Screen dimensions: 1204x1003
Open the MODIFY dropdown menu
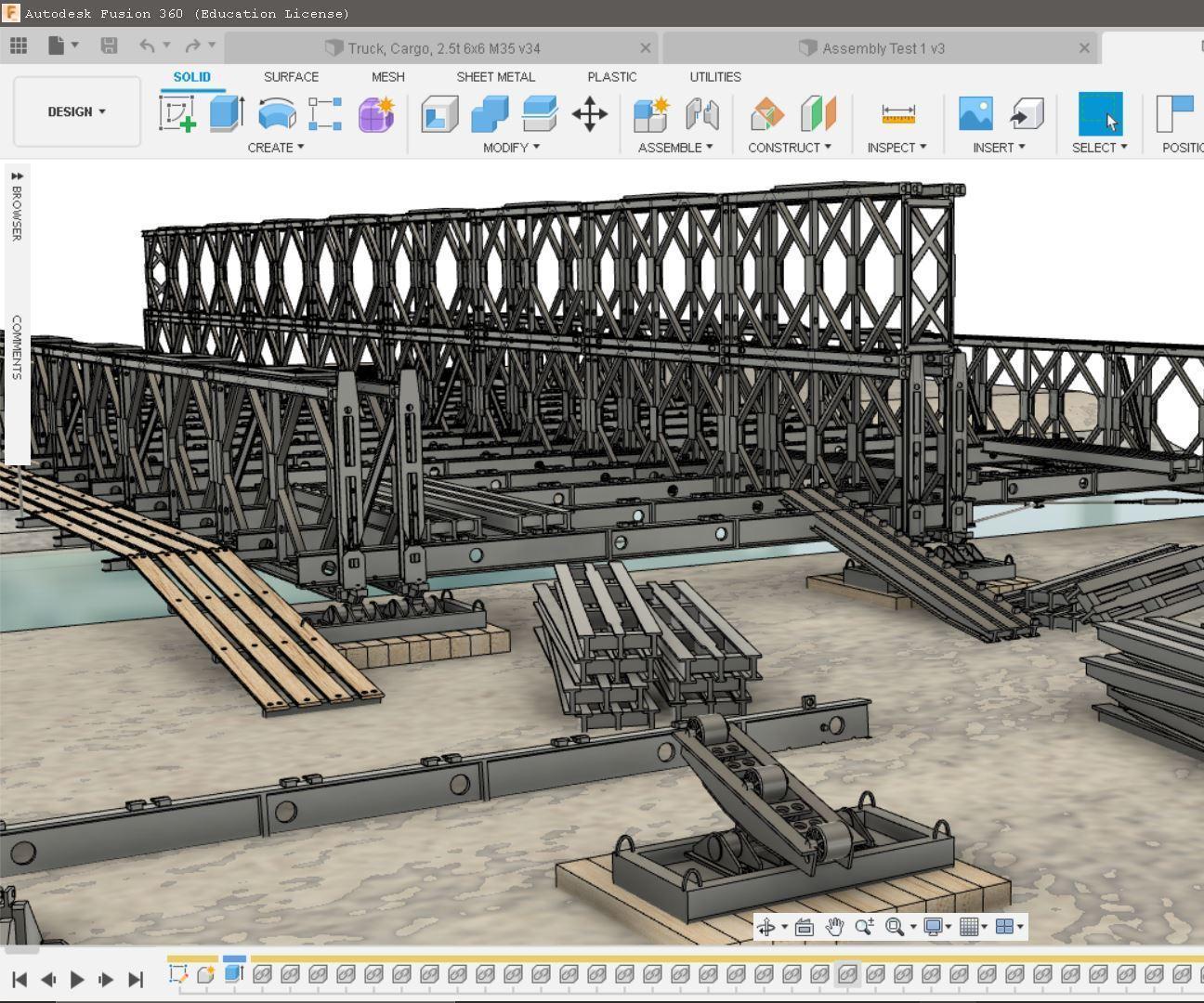pyautogui.click(x=509, y=147)
